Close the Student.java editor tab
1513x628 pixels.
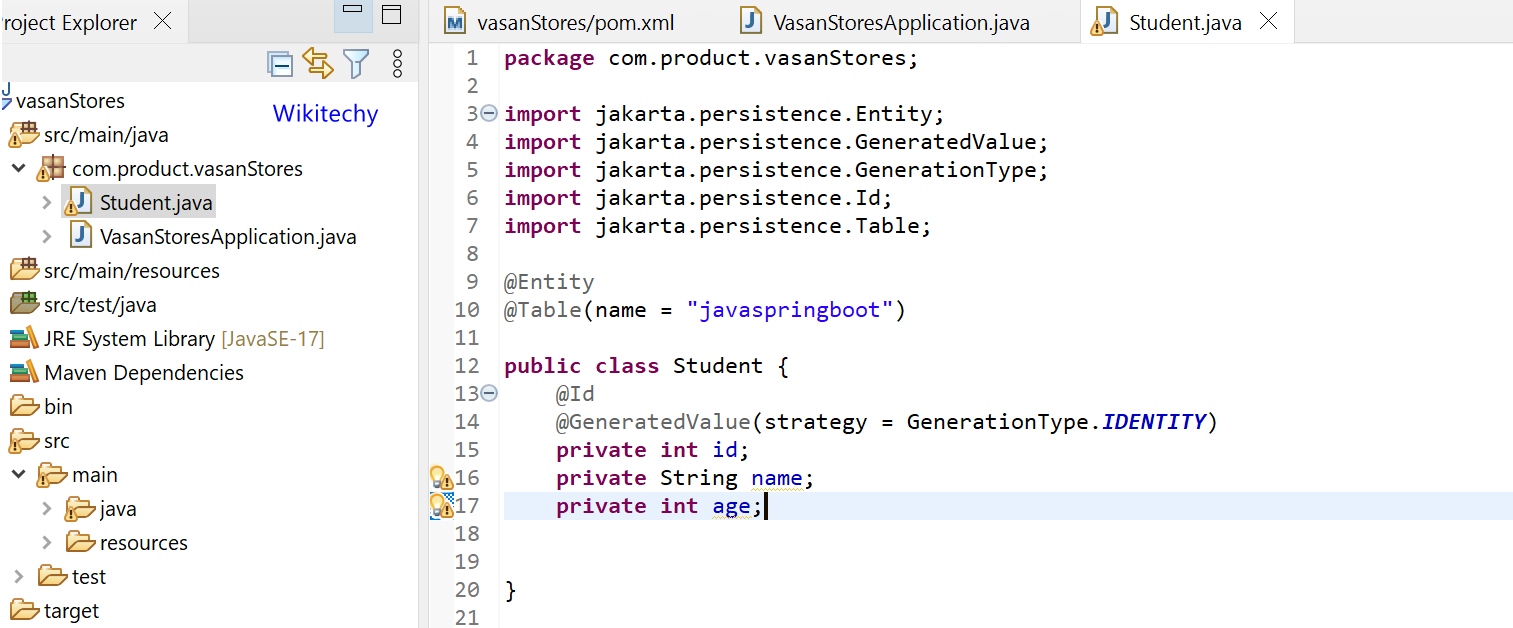[x=1268, y=20]
